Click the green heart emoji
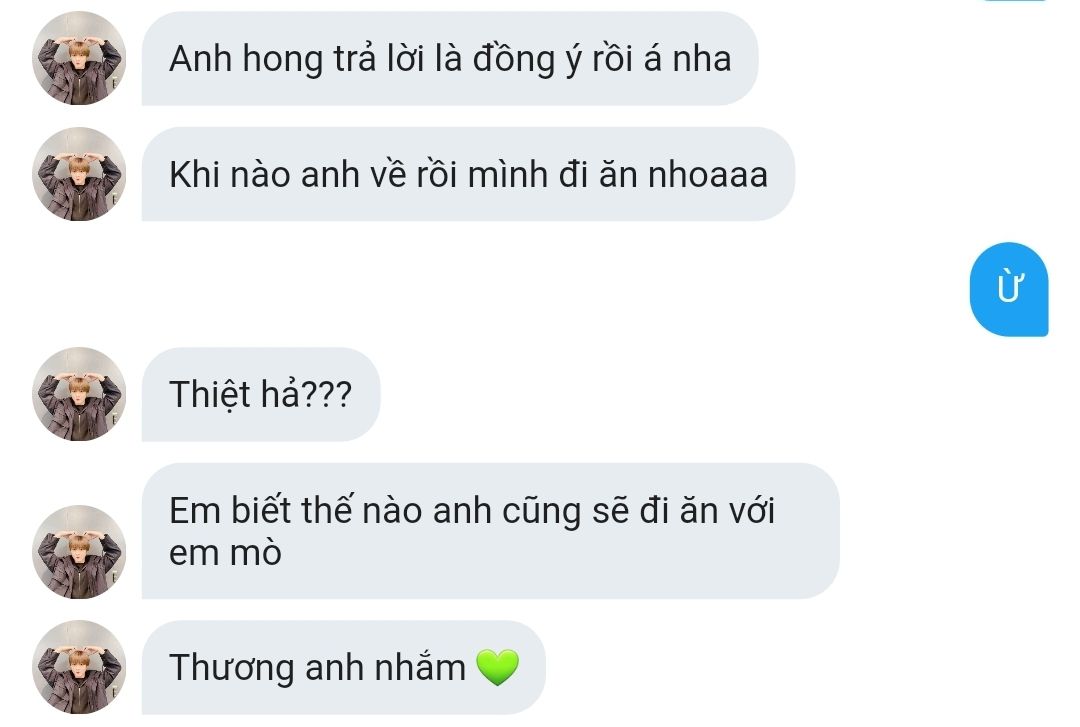Image resolution: width=1080 pixels, height=727 pixels. click(498, 667)
